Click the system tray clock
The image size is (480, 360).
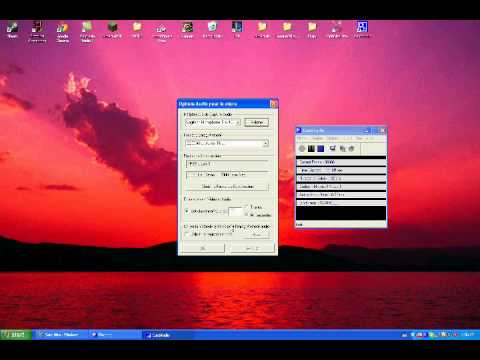pos(469,334)
